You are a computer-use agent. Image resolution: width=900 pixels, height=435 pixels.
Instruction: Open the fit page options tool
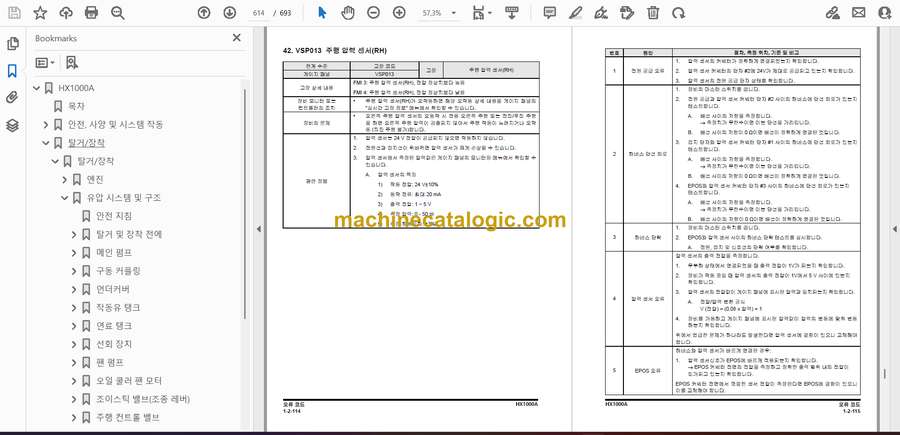point(482,13)
